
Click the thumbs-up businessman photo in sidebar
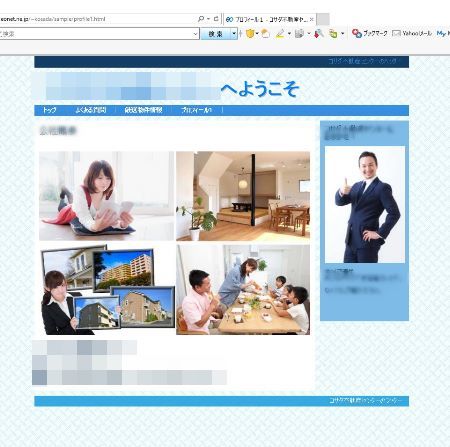point(365,204)
